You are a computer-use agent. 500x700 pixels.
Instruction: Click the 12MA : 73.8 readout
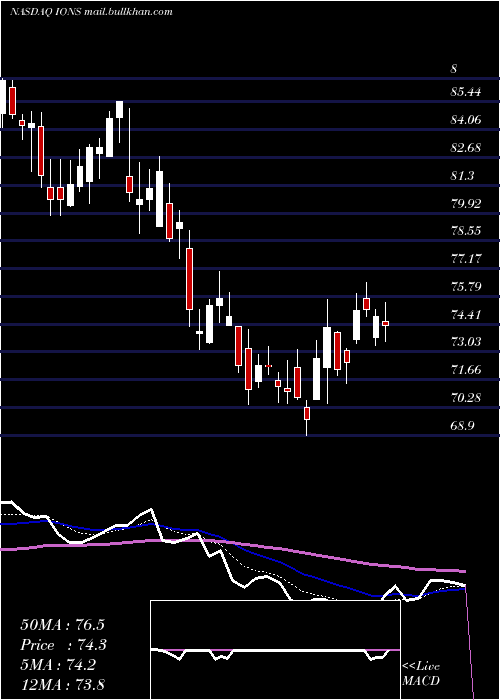63,685
